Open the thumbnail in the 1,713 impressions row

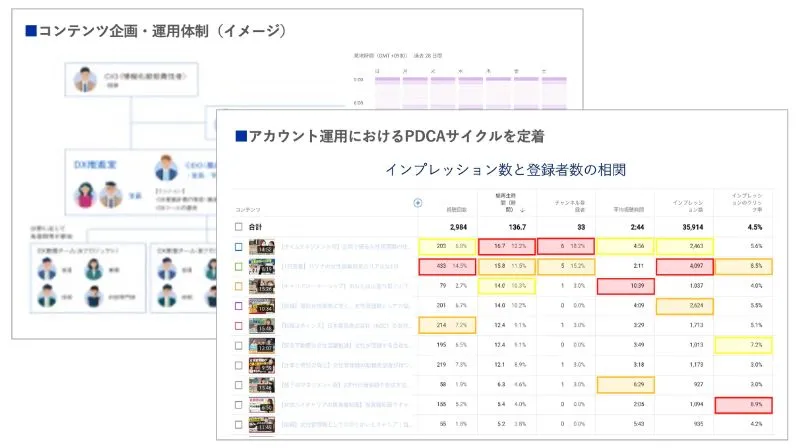[262, 326]
